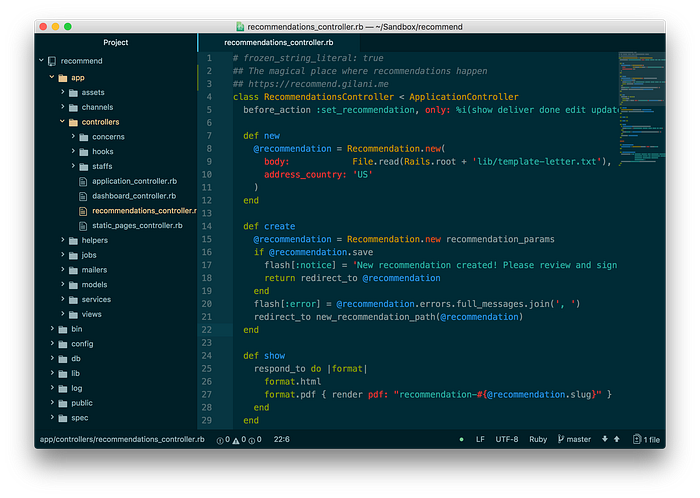Change line ending via LF selector
The height and width of the screenshot is (498, 700).
click(x=480, y=439)
